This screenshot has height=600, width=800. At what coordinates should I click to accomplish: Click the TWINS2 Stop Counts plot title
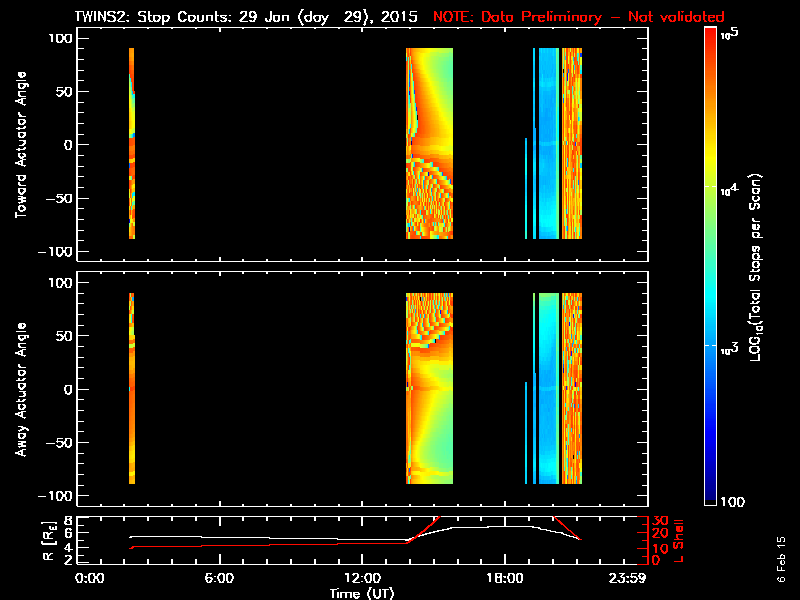[248, 17]
